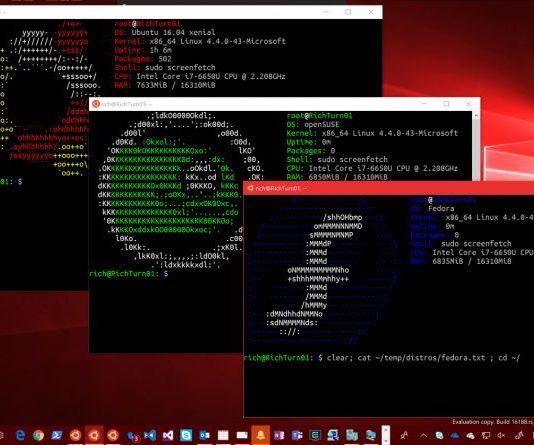
Task: Click 'OS: Ubuntu 16.04 xenial' text
Action: pyautogui.click(x=165, y=32)
